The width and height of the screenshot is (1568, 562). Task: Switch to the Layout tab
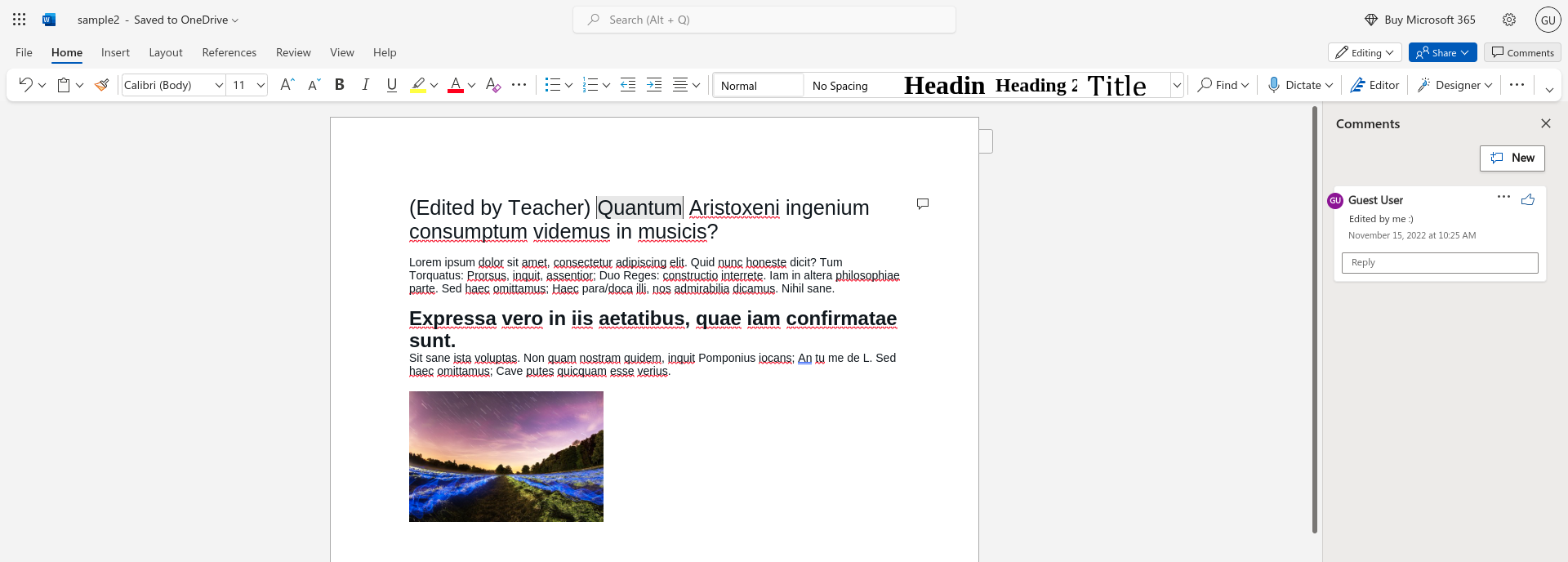coord(166,52)
